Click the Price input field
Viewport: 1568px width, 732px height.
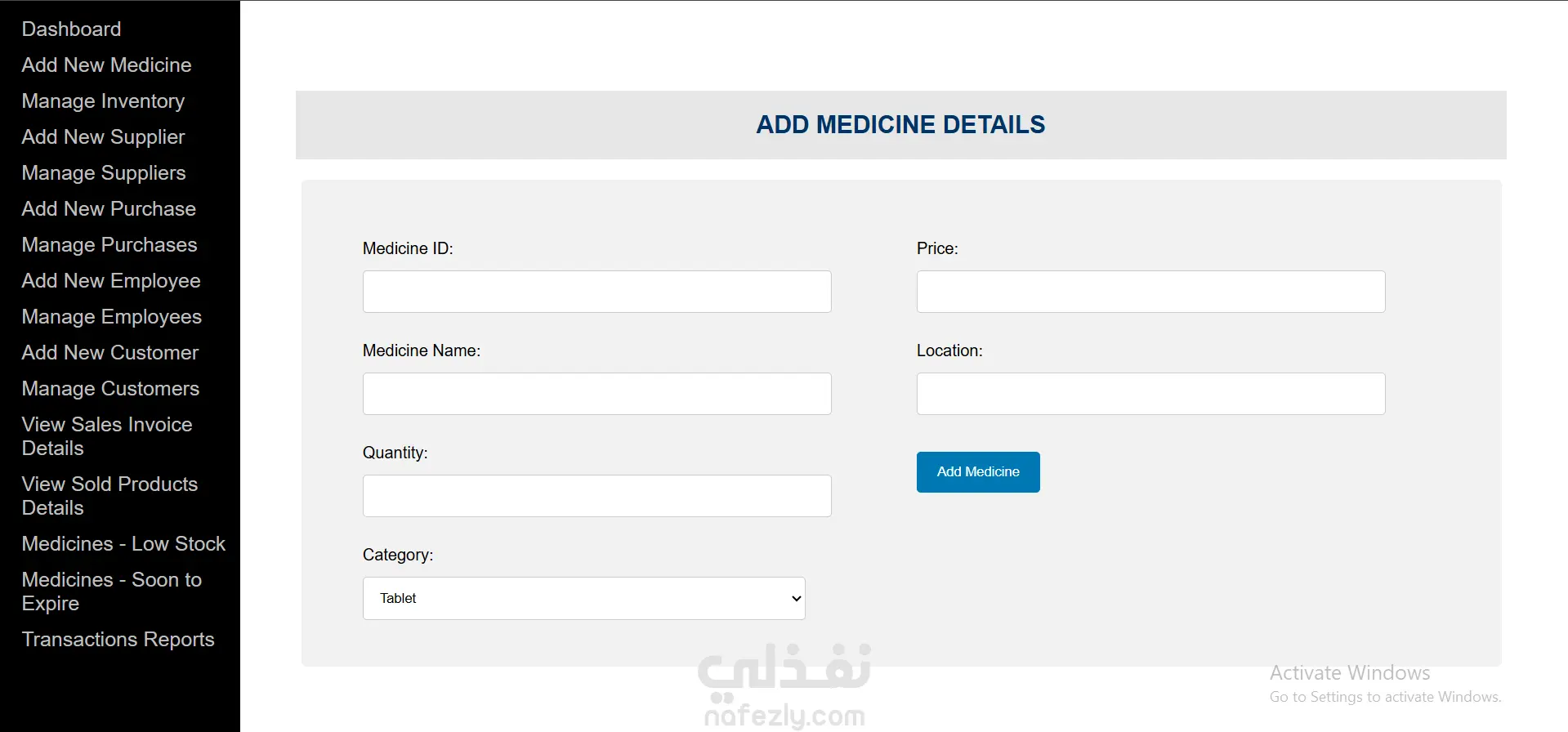pos(1151,292)
